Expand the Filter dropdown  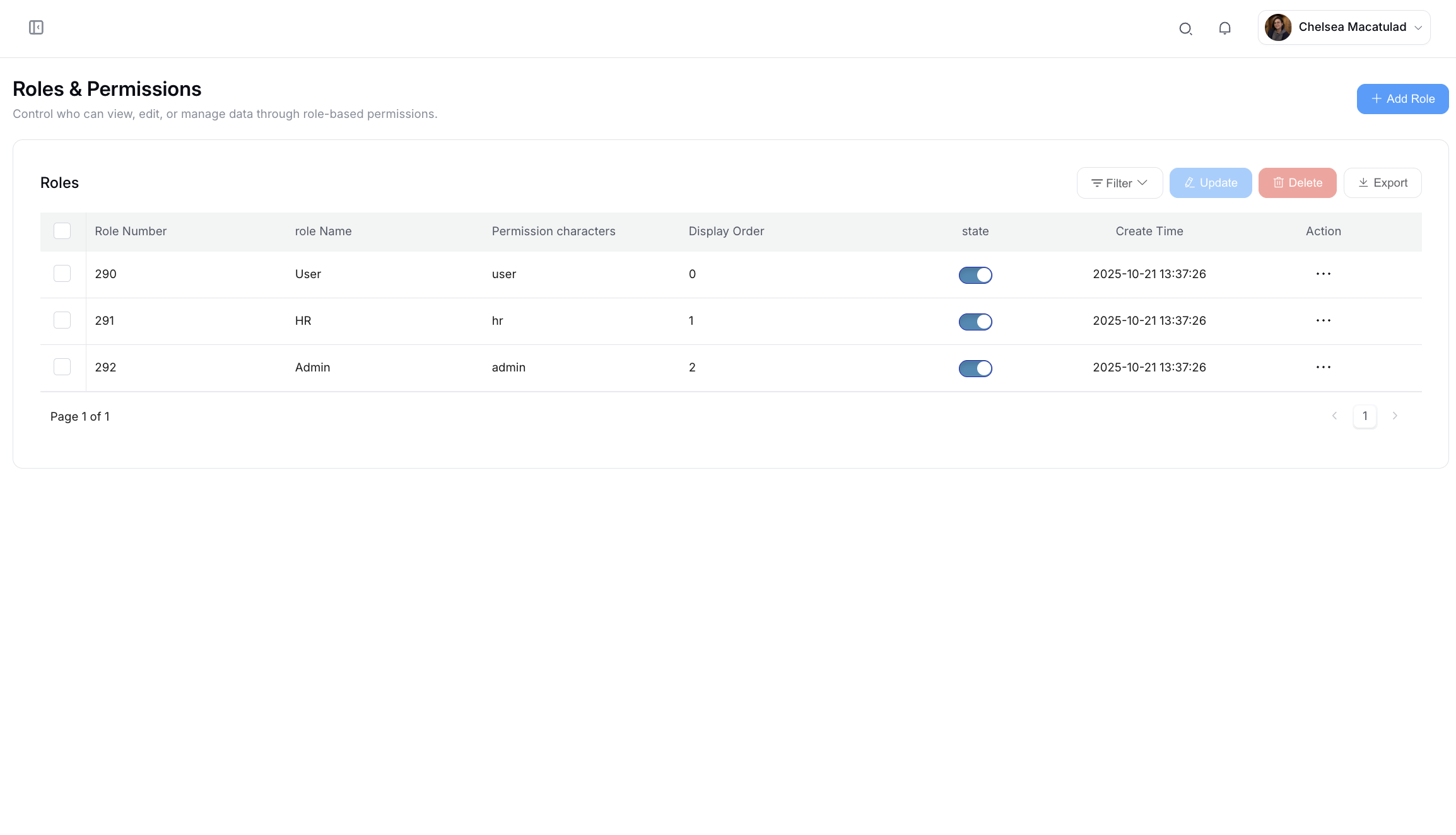pos(1119,183)
